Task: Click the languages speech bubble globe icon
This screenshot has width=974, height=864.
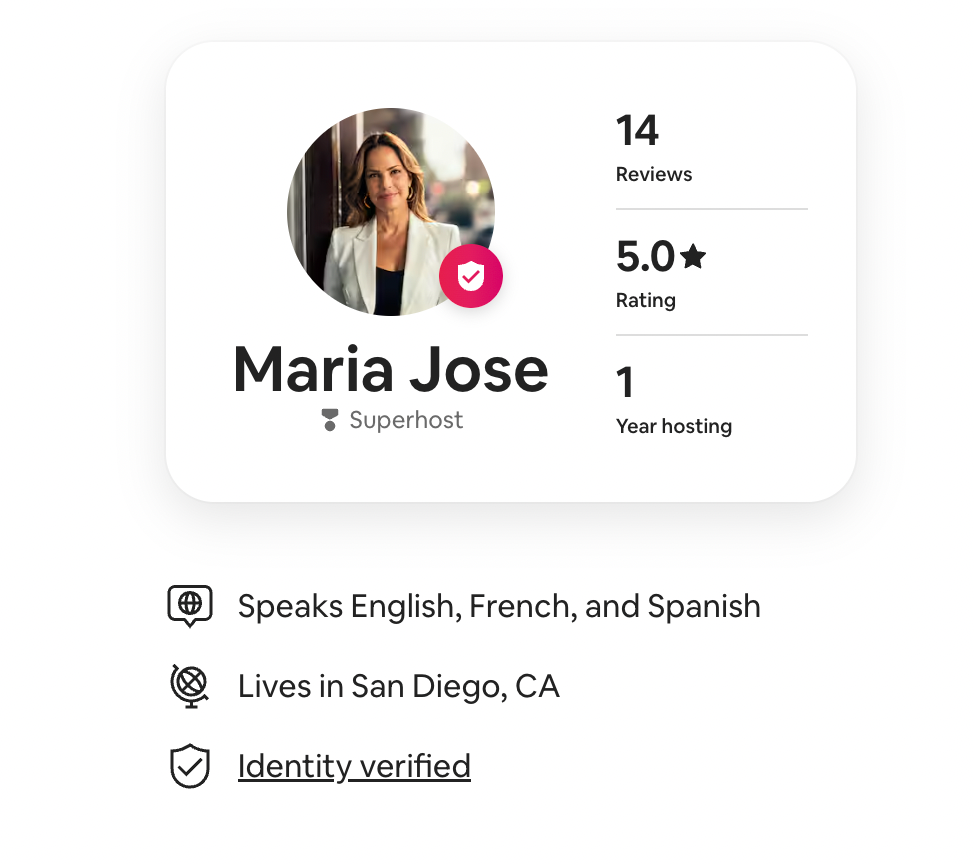Action: (190, 606)
